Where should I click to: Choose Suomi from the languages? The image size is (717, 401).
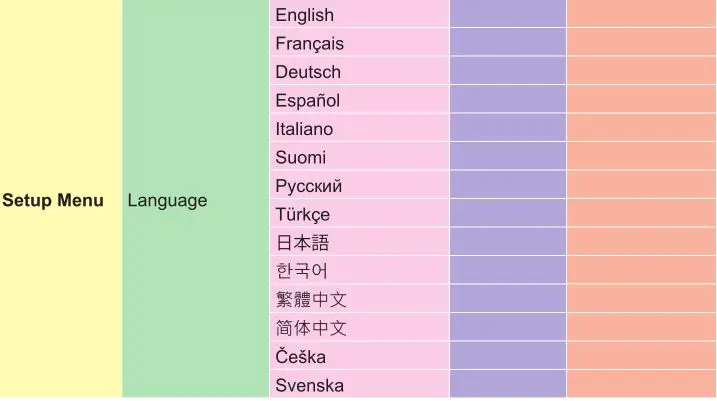301,157
